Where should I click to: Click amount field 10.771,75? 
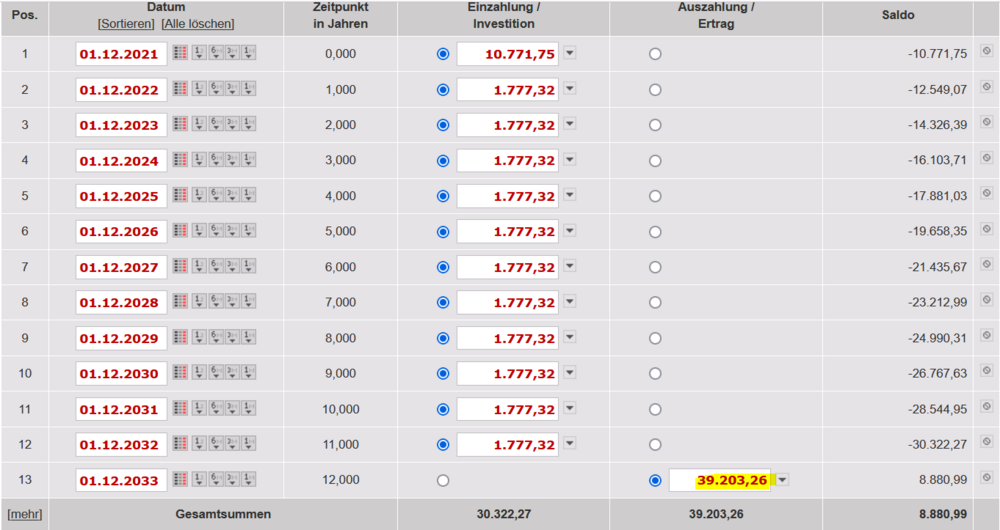click(508, 54)
